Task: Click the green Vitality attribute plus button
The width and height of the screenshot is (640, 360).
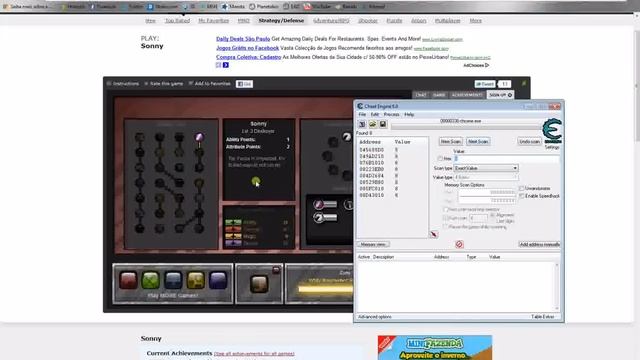Action: click(x=233, y=222)
